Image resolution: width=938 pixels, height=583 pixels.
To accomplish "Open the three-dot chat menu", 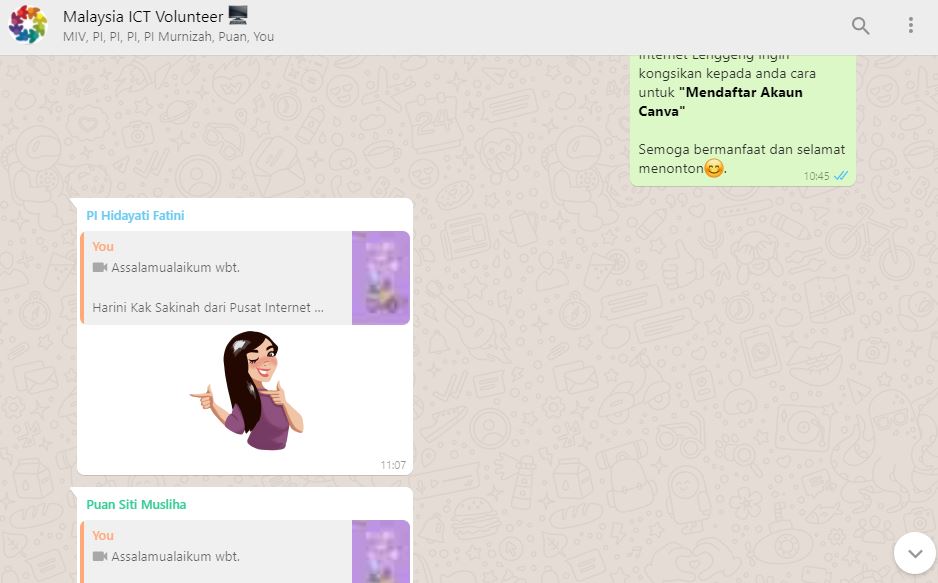I will click(x=910, y=26).
